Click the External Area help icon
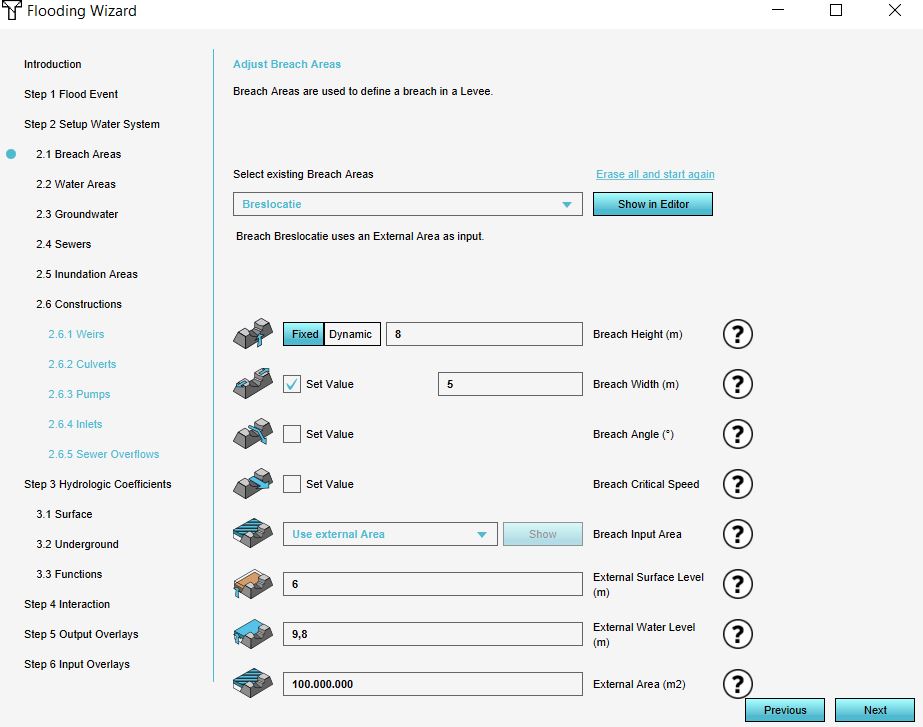 tap(737, 684)
